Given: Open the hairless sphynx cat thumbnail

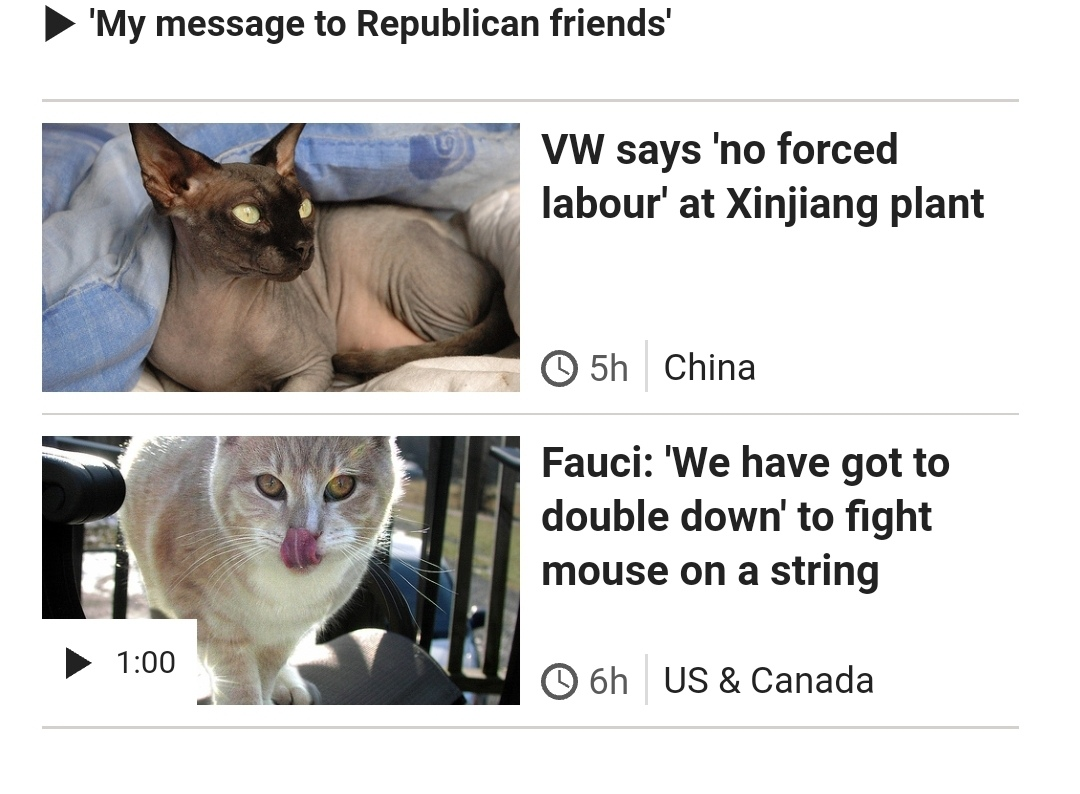Looking at the screenshot, I should point(281,258).
